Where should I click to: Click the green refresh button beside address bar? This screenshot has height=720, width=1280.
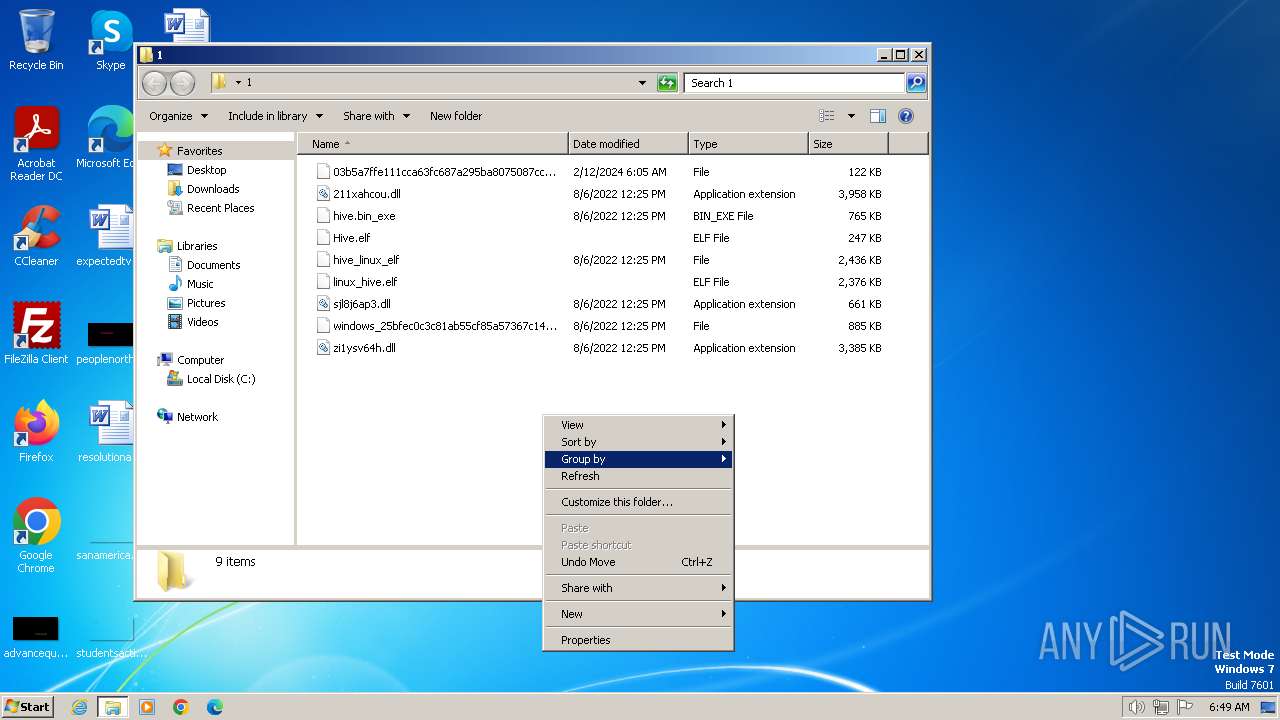click(667, 83)
